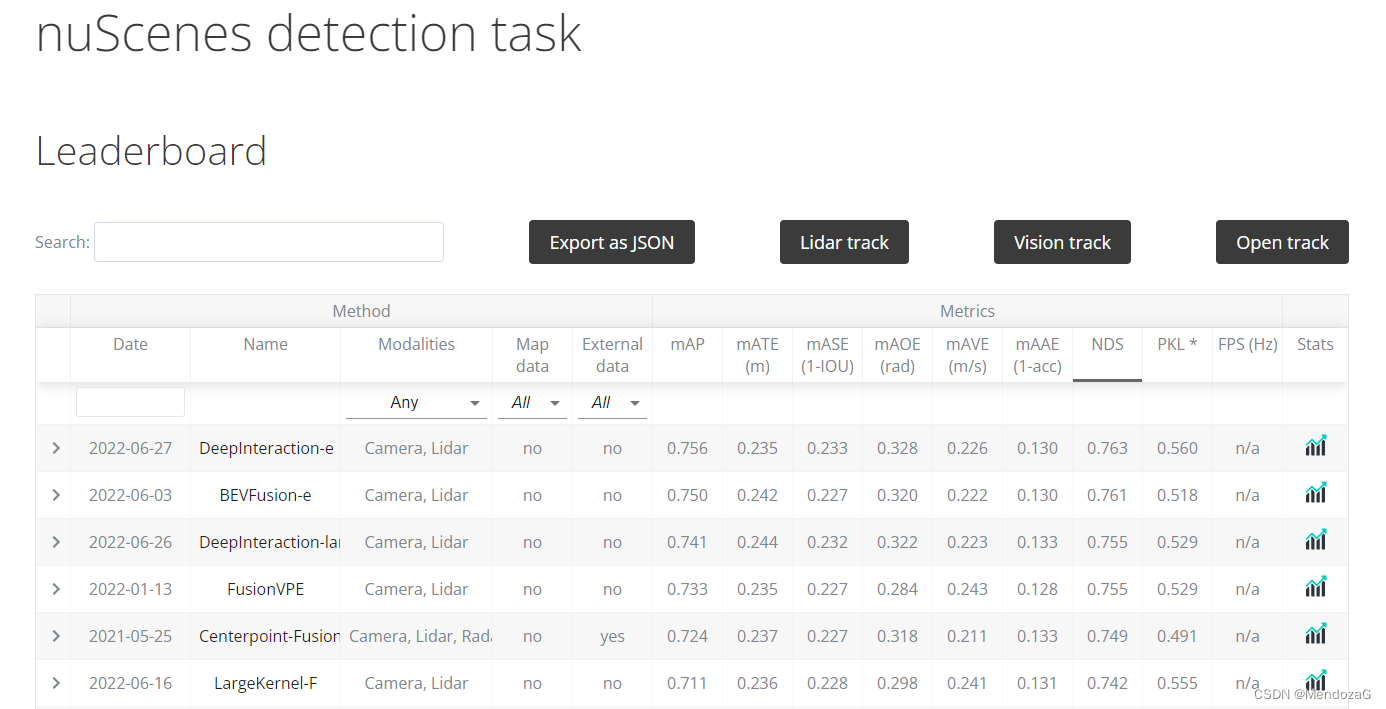Expand the LargeKernel-F row details

click(x=56, y=683)
